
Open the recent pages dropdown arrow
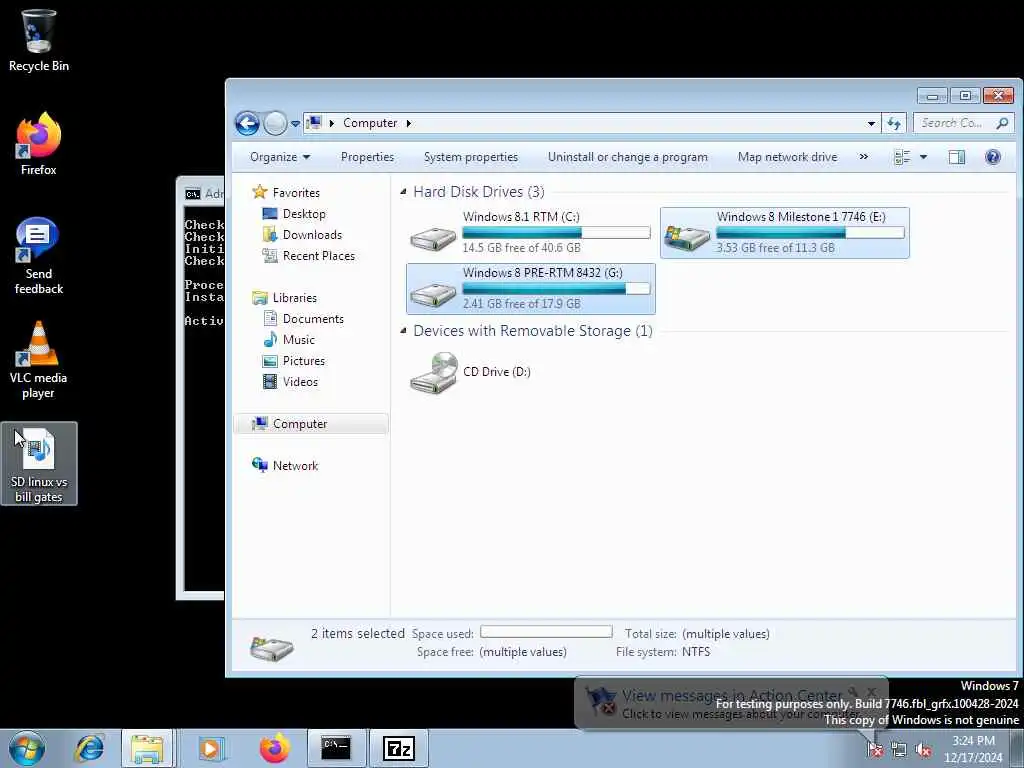coord(295,123)
